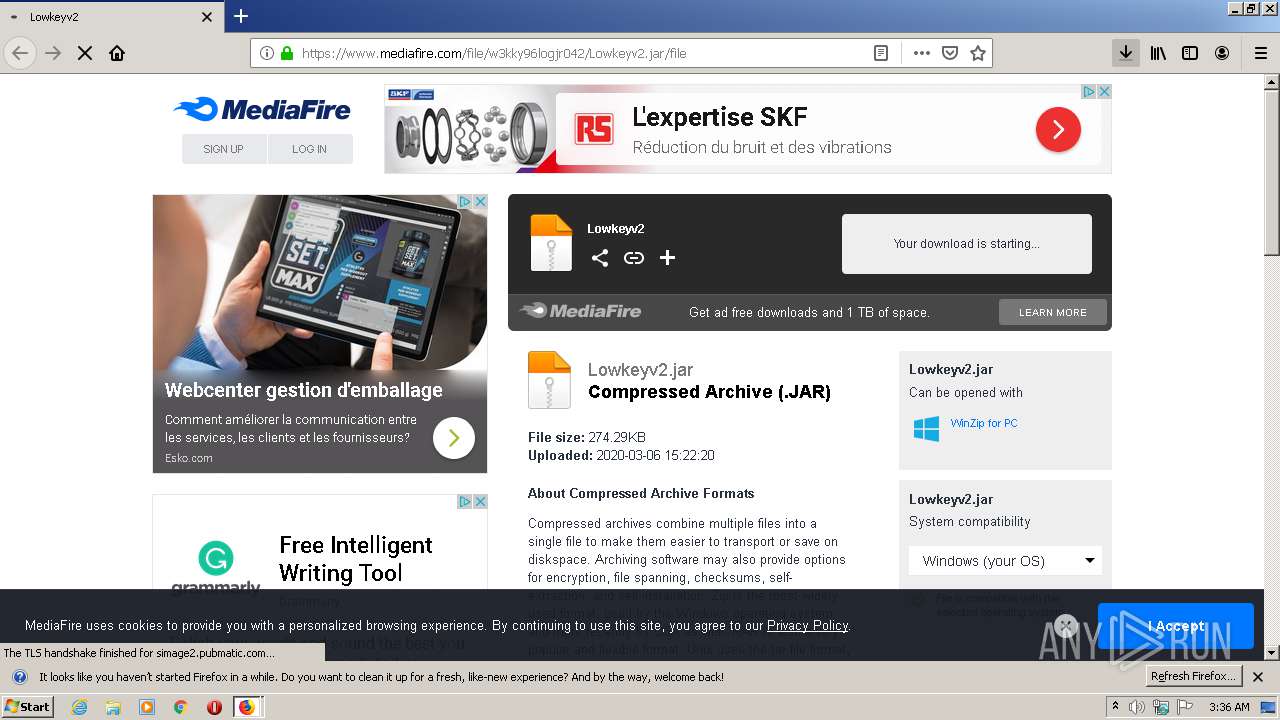Save page to Pocket icon
The width and height of the screenshot is (1280, 720).
950,53
